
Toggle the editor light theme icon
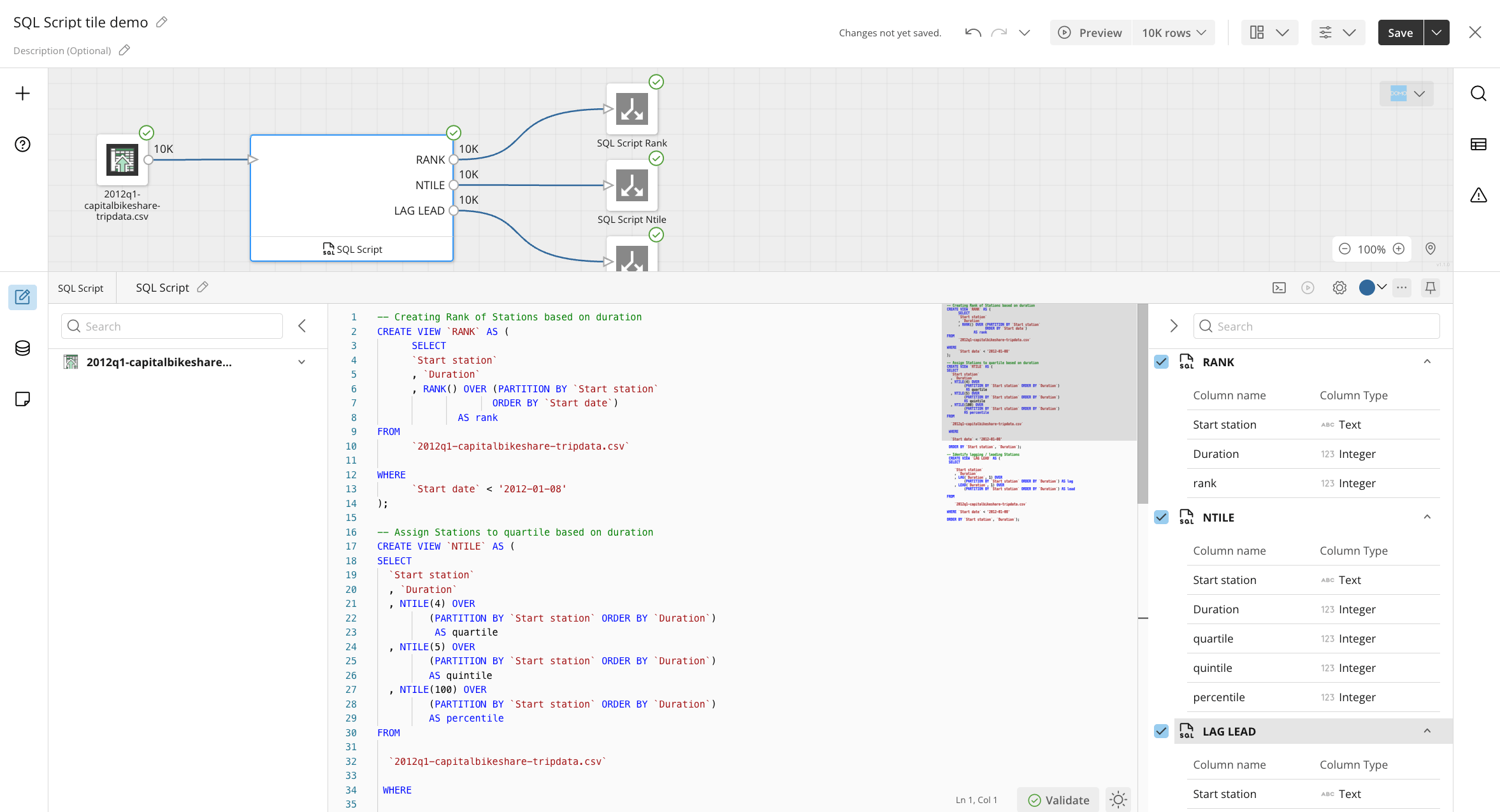point(1118,800)
